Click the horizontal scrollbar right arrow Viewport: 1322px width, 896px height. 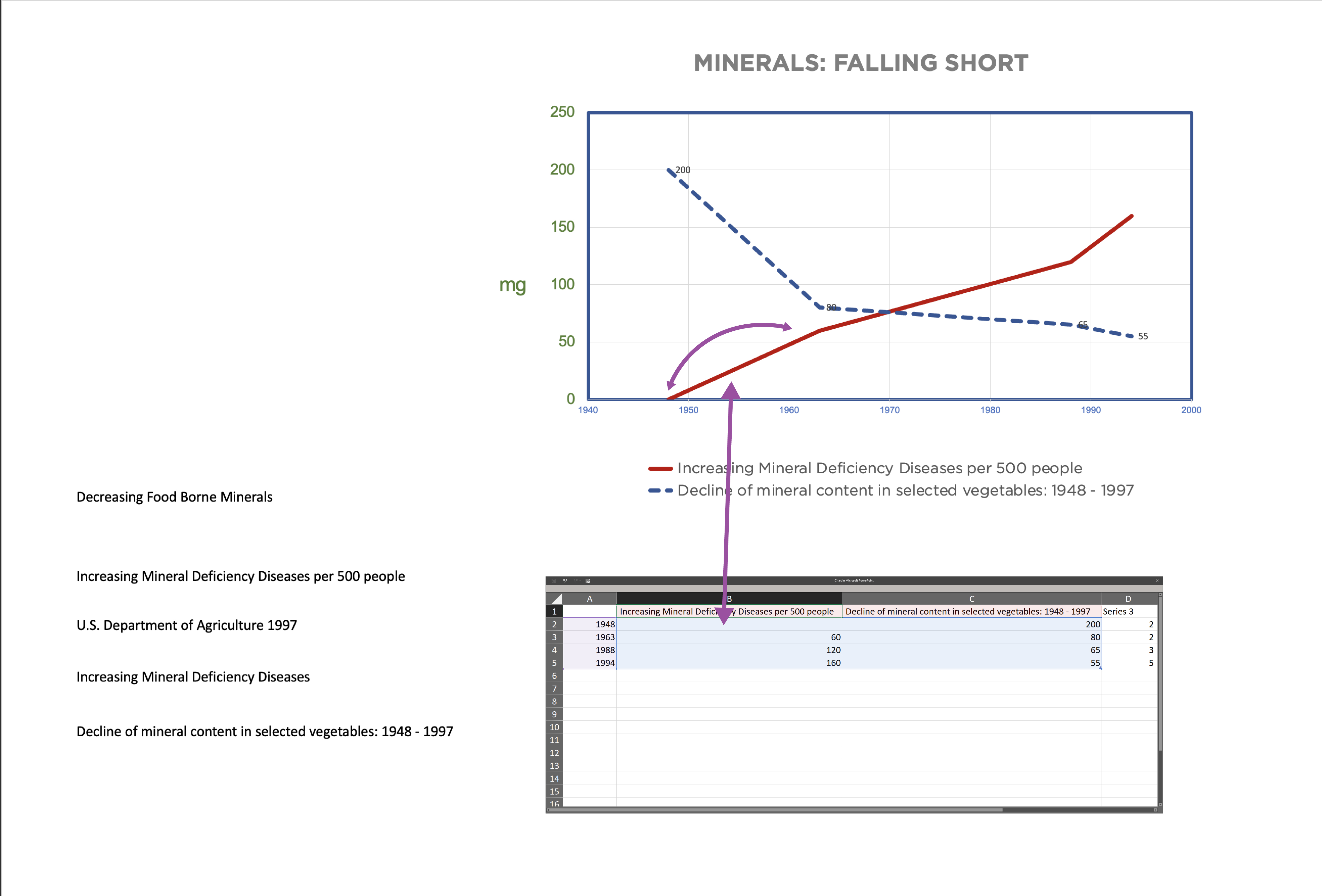click(1156, 810)
